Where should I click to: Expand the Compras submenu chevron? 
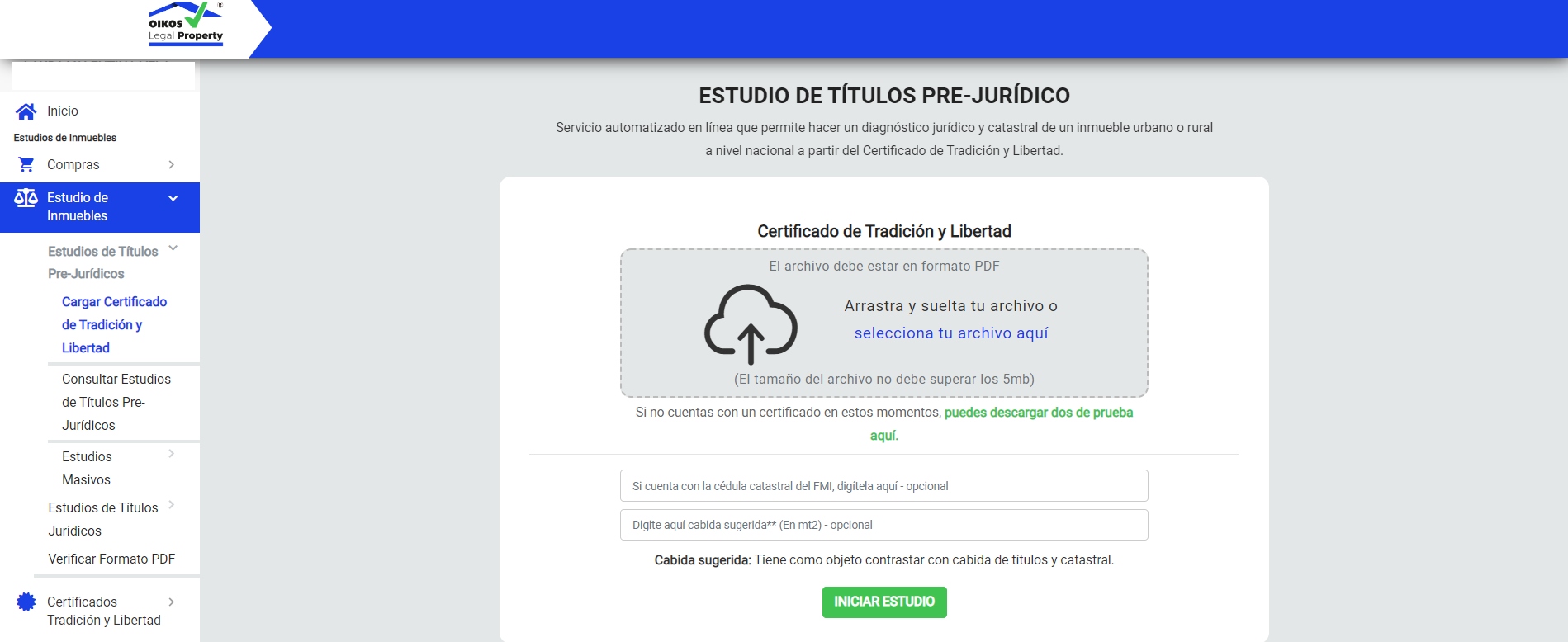point(172,165)
